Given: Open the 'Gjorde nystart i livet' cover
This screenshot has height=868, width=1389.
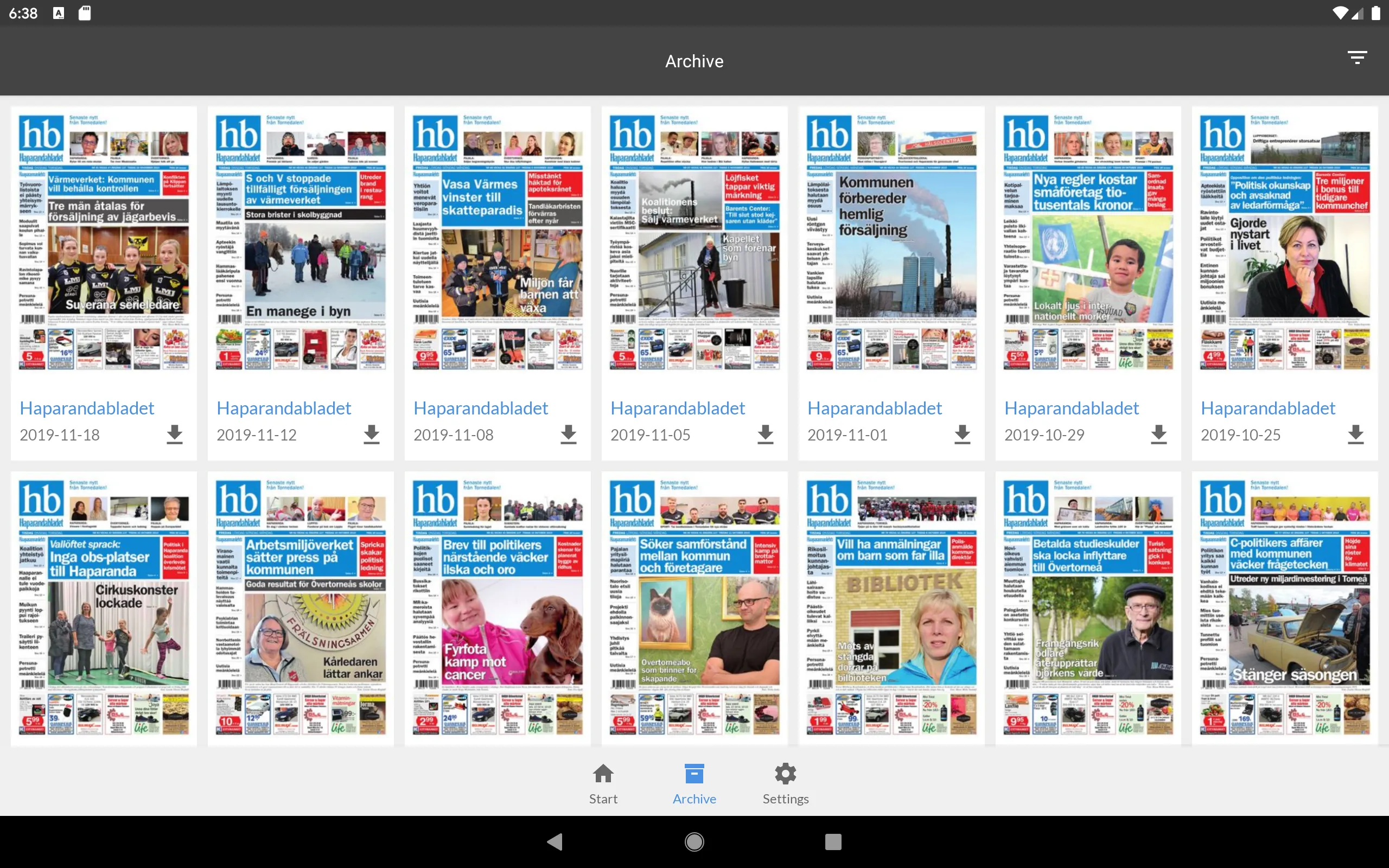Looking at the screenshot, I should coord(1285,242).
